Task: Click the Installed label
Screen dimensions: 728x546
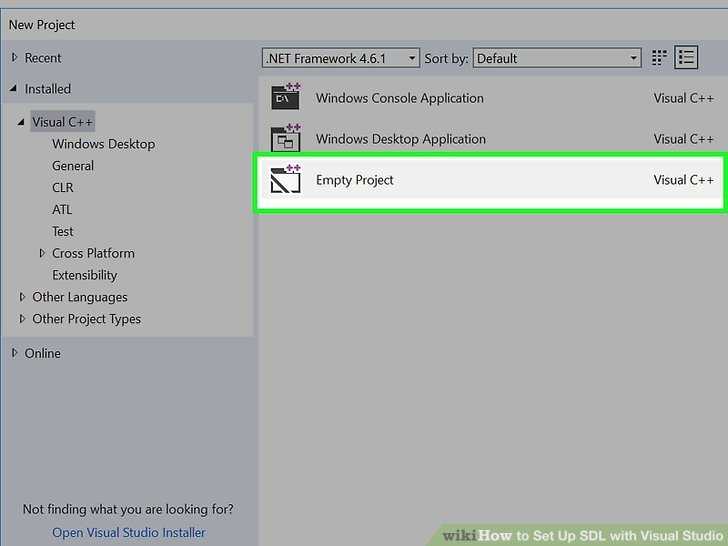Action: (48, 89)
